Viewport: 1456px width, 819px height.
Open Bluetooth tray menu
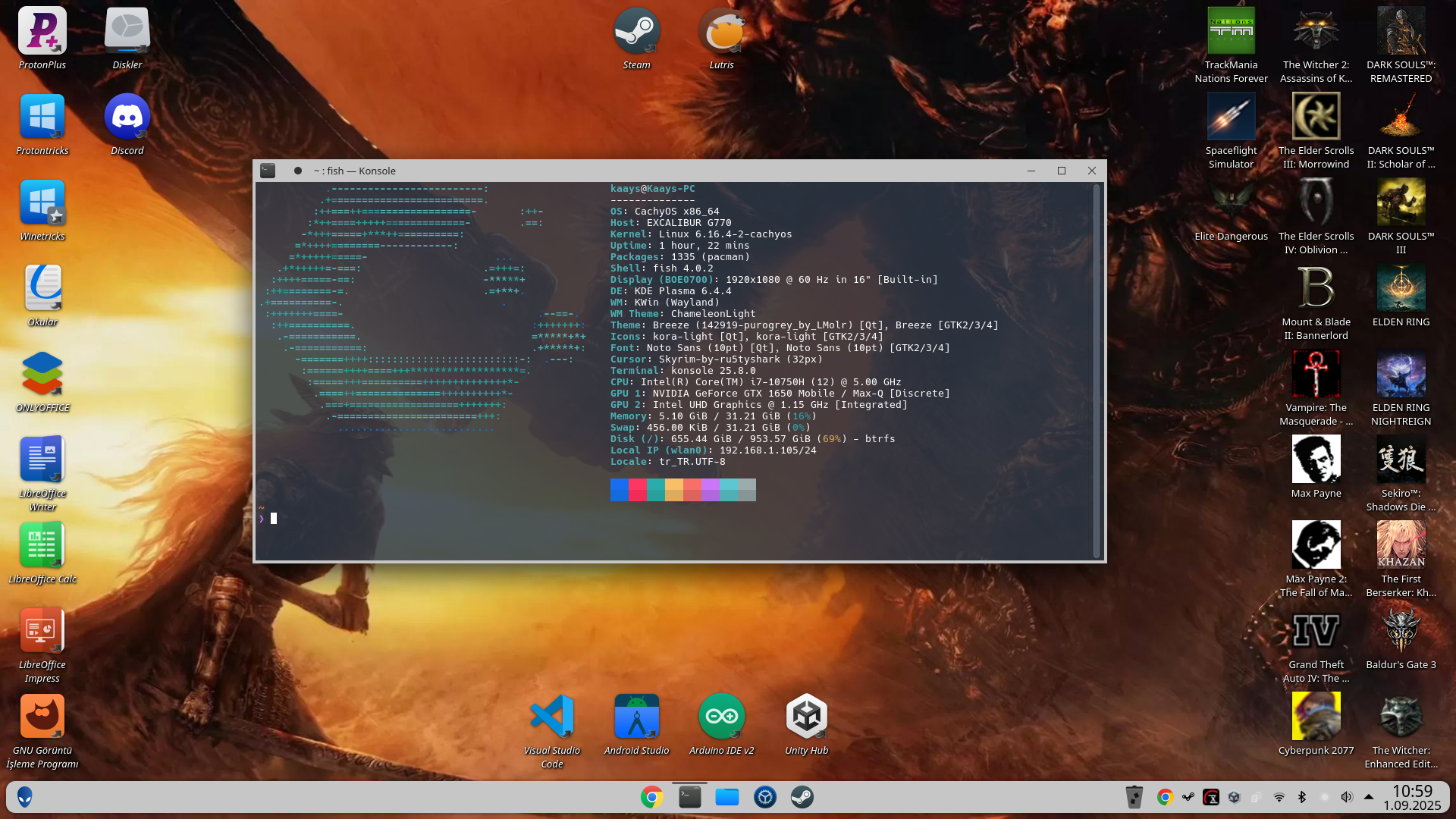[1302, 797]
